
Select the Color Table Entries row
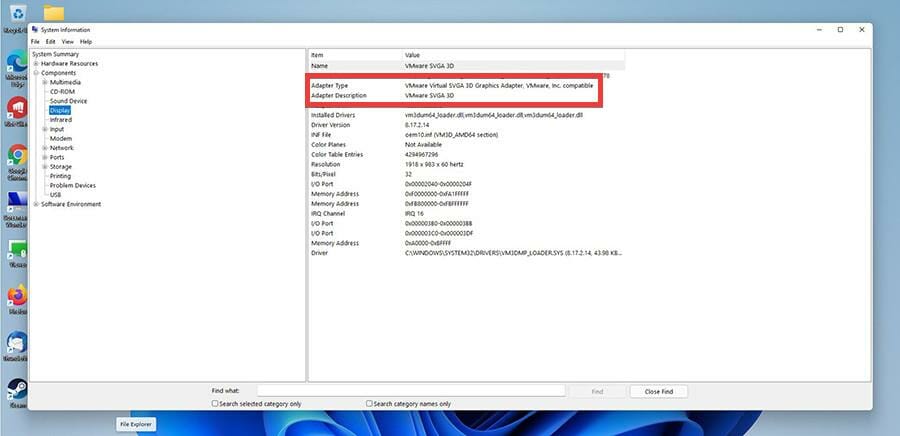[x=467, y=154]
